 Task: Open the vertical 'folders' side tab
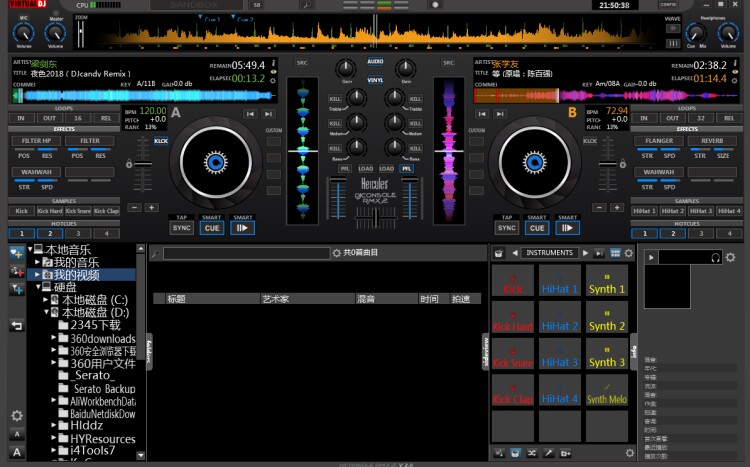tap(149, 352)
